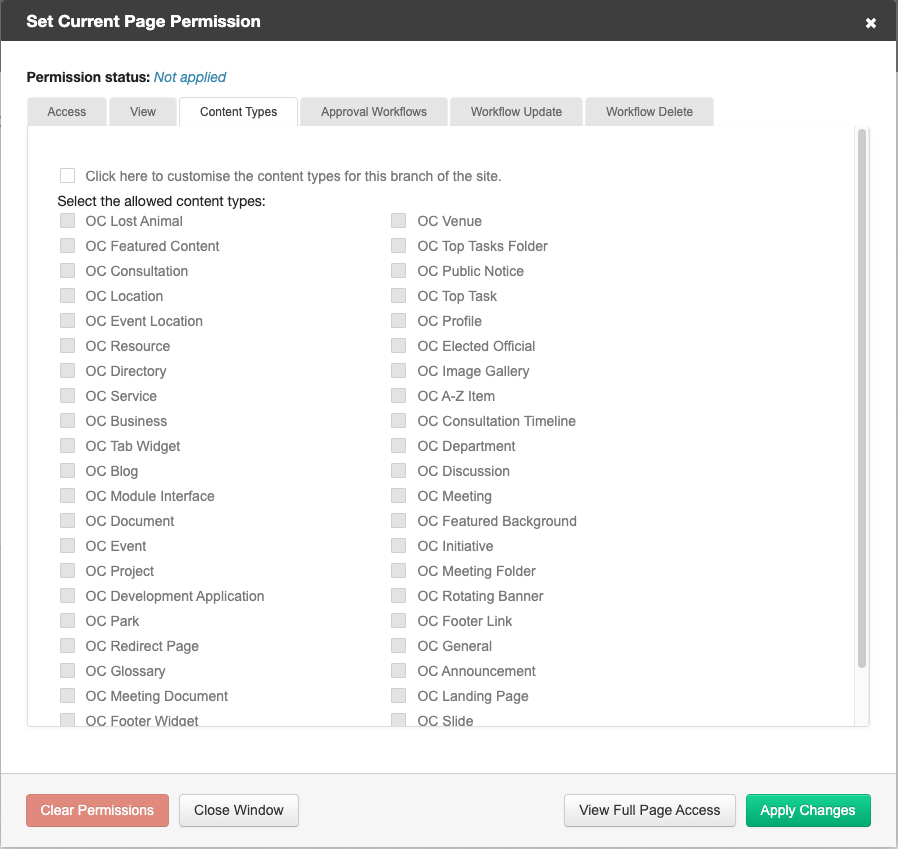Image resolution: width=898 pixels, height=849 pixels.
Task: Check the OC Park content type
Action: tap(67, 621)
